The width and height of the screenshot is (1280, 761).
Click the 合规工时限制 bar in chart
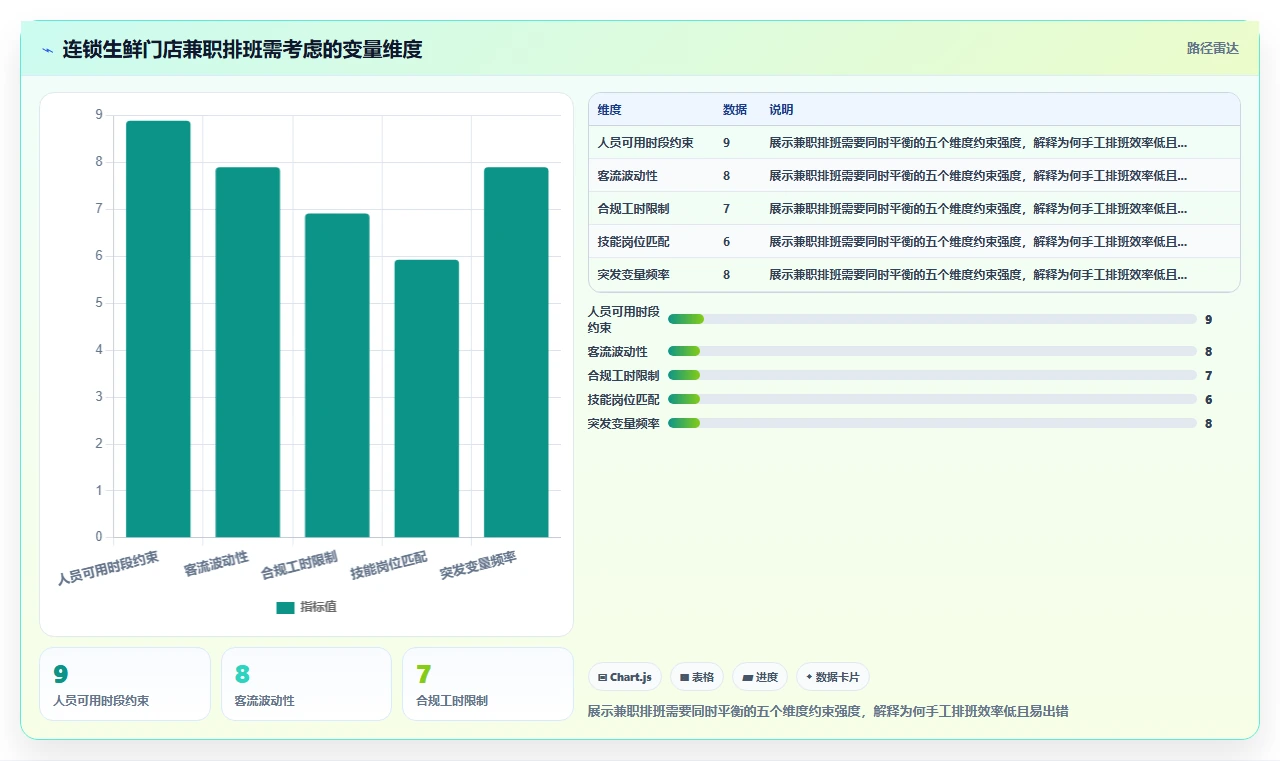pyautogui.click(x=337, y=375)
